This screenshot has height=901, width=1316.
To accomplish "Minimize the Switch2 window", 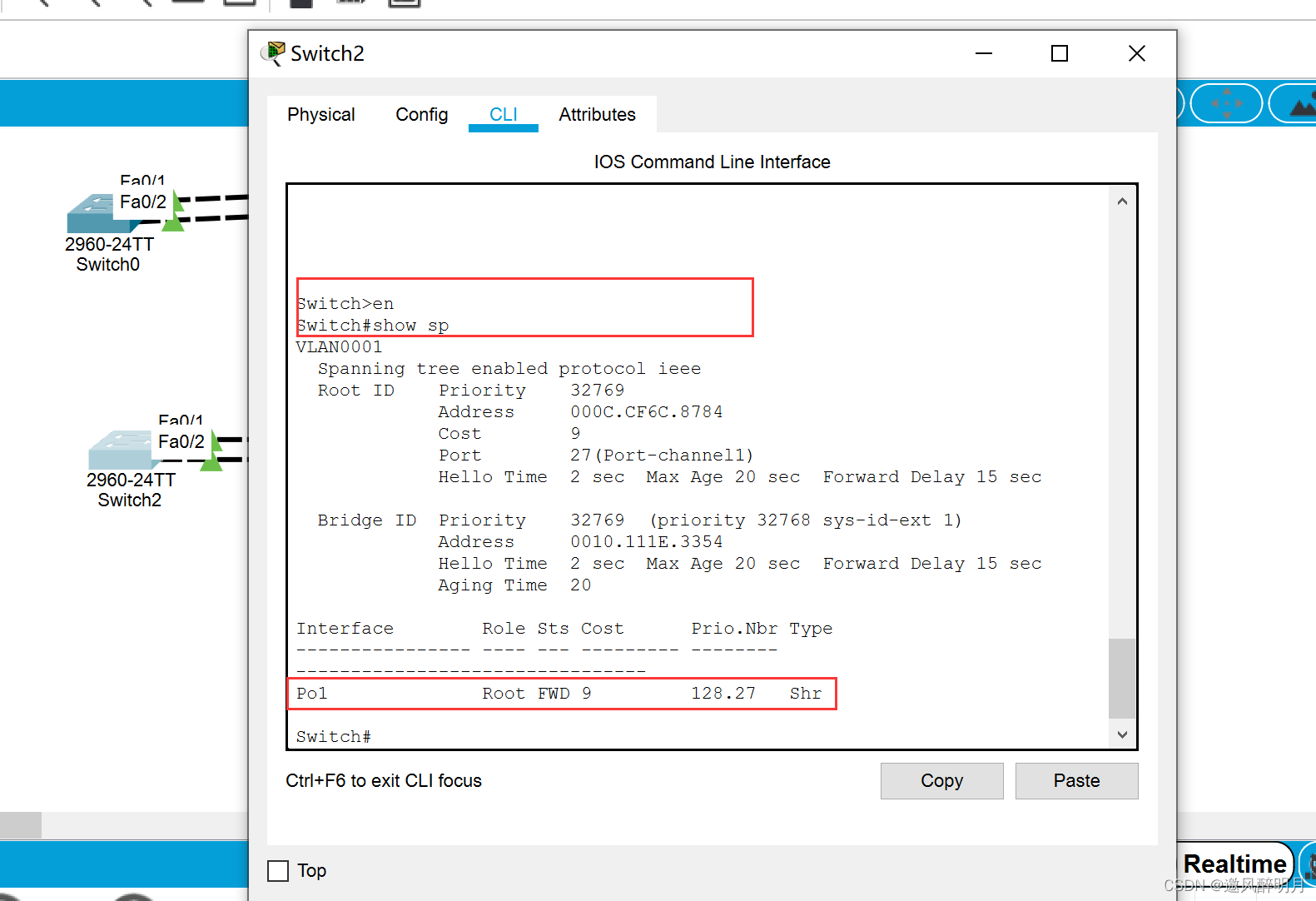I will coord(984,53).
